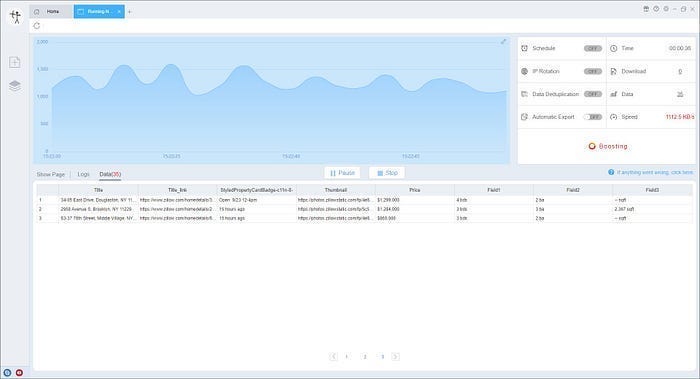Select the East Drive, Douglaston title cell
This screenshot has height=379, width=700.
98,200
